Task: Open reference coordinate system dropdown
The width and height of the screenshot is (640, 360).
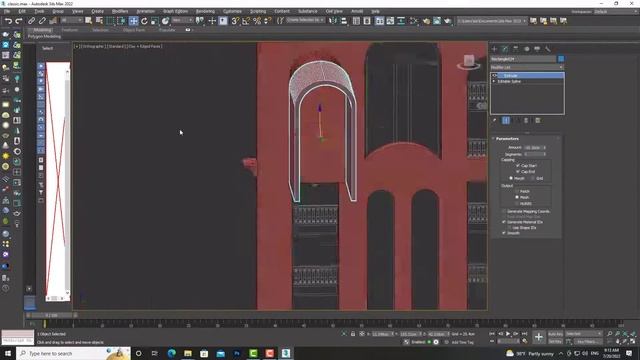Action: tap(182, 20)
